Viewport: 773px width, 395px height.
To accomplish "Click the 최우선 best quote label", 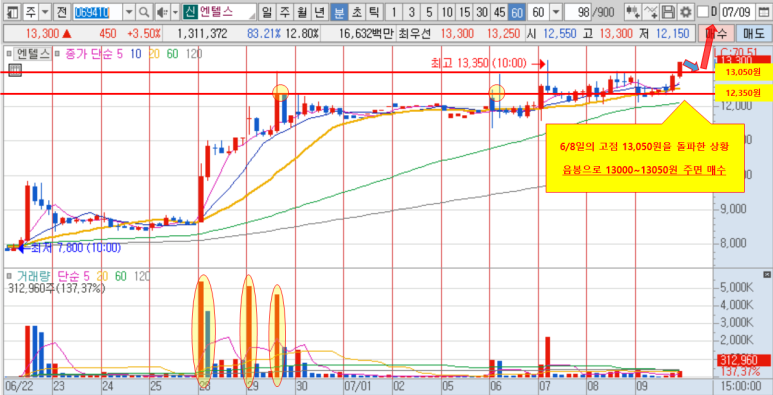I will coord(414,34).
